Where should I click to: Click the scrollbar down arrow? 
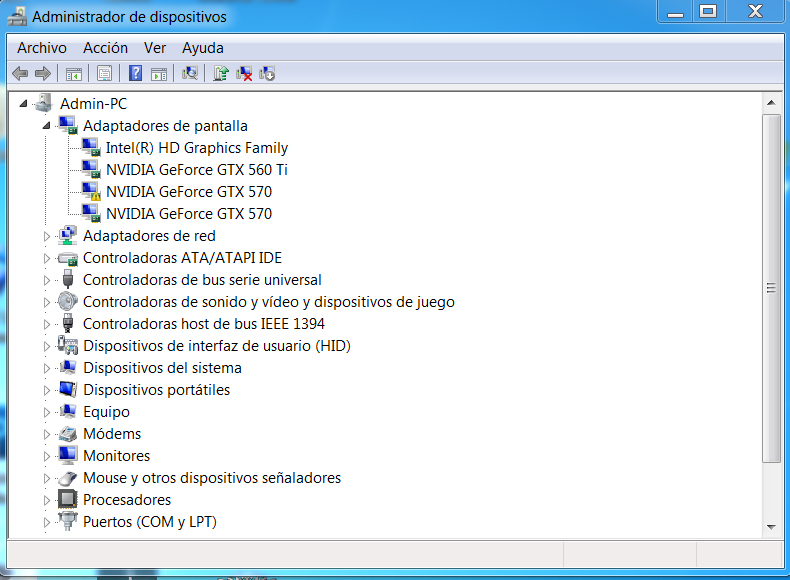coord(771,527)
